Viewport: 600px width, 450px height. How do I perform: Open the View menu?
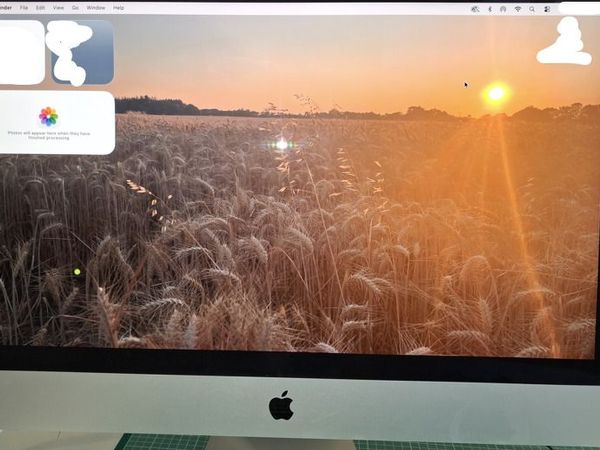58,8
